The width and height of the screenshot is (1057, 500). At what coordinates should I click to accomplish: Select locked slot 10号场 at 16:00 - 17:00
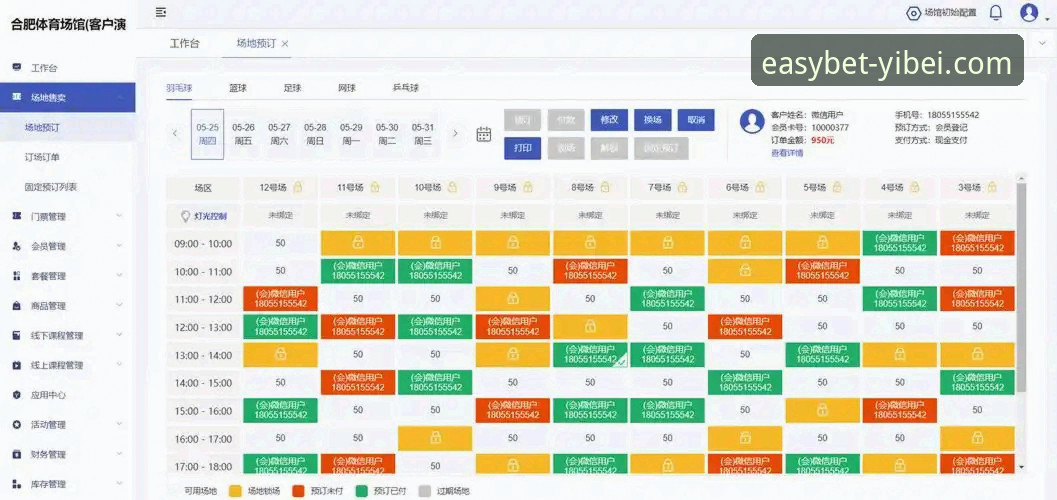435,439
